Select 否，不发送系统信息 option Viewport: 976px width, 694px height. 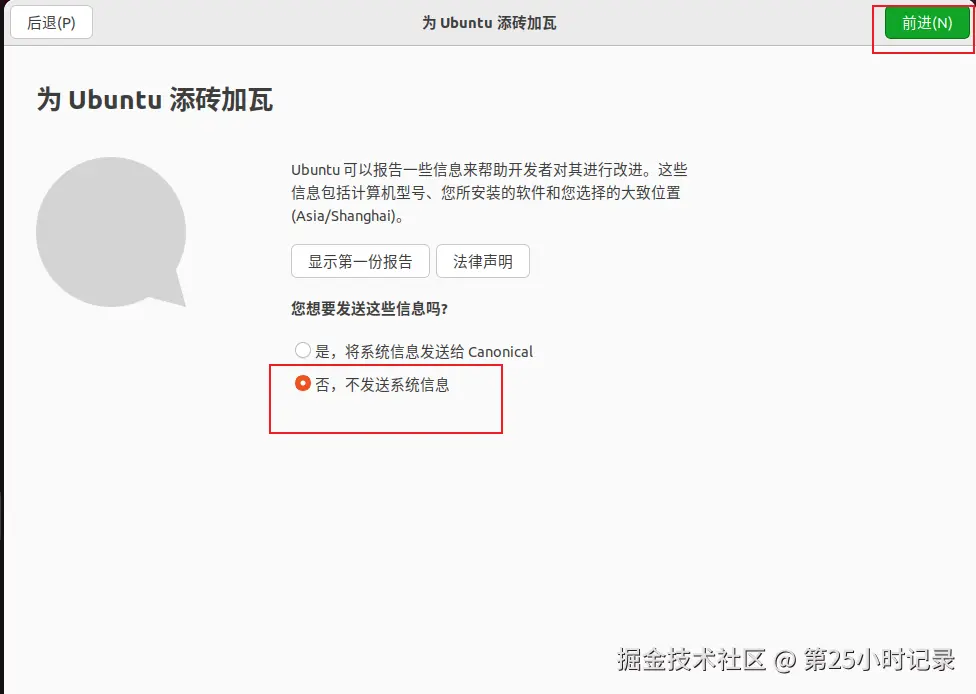point(372,384)
